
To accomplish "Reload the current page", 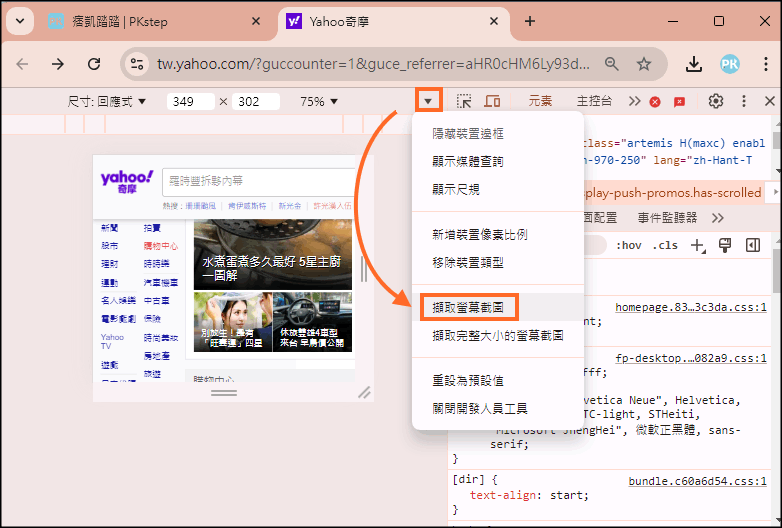I will pos(94,64).
